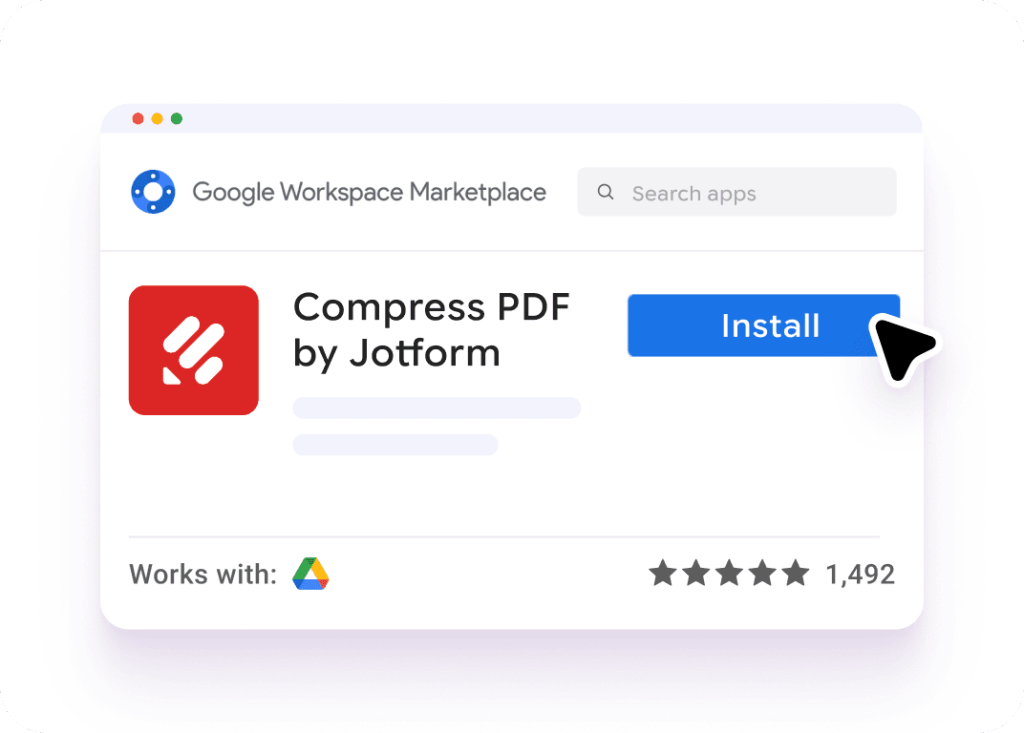Open the 1,492 ratings count
This screenshot has height=733, width=1024.
pos(859,575)
